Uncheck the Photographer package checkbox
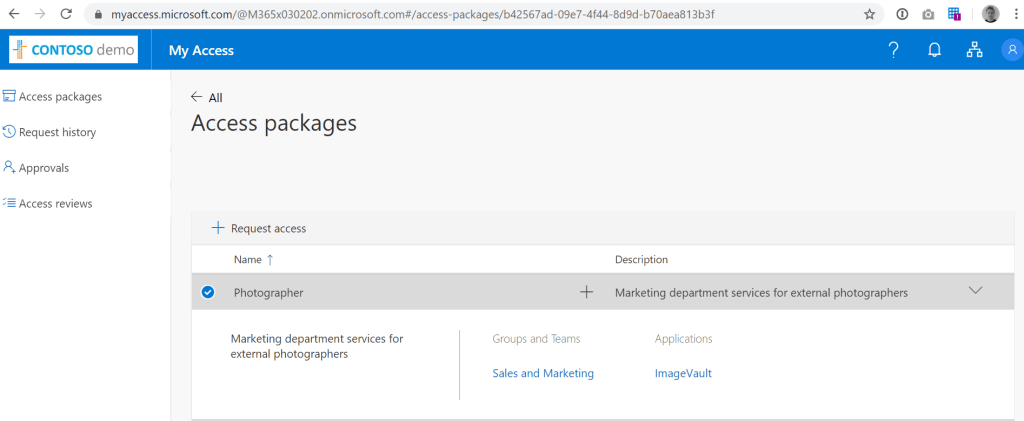This screenshot has height=421, width=1024. click(208, 292)
